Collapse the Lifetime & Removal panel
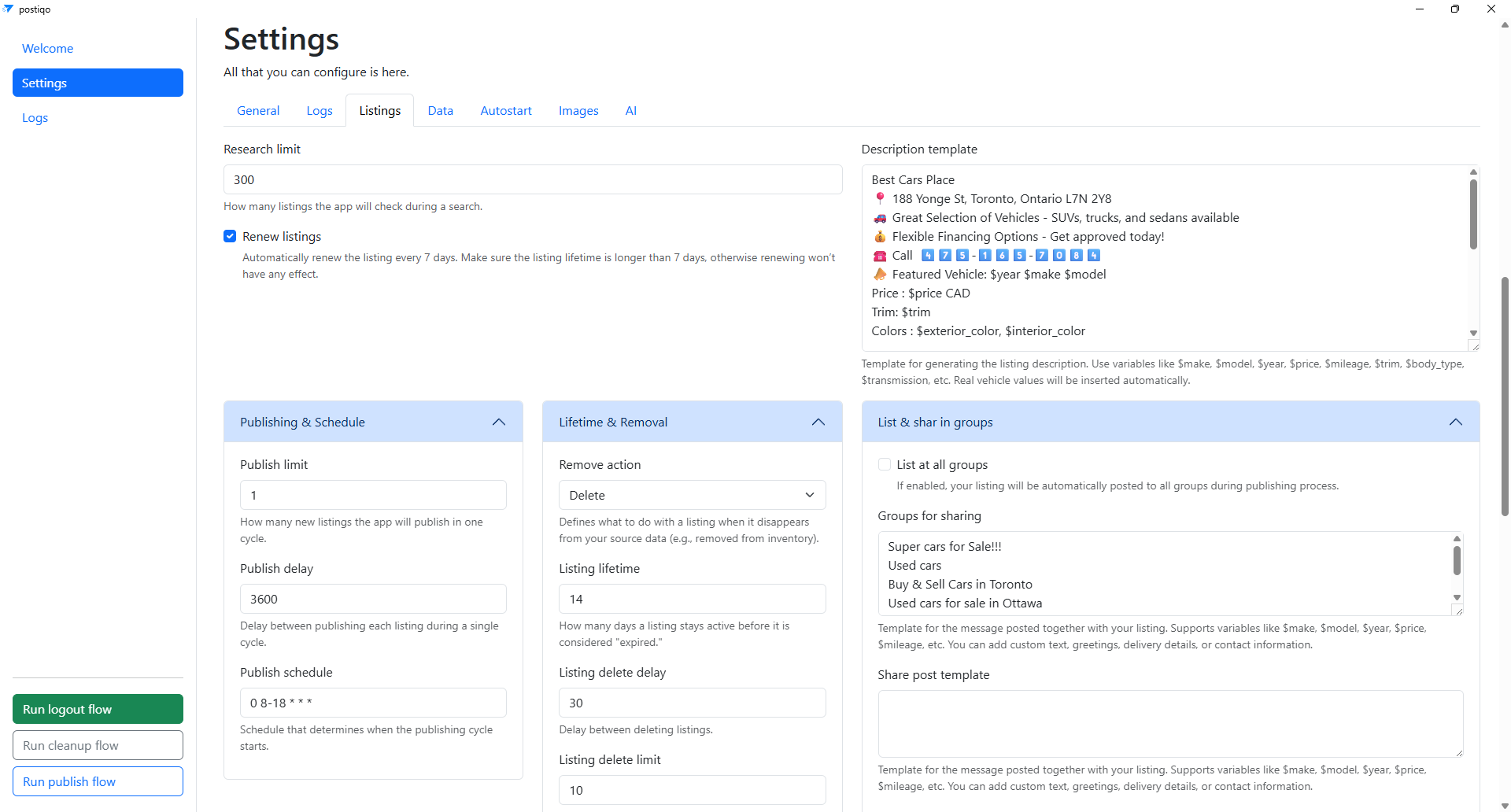The width and height of the screenshot is (1511, 812). (x=818, y=422)
